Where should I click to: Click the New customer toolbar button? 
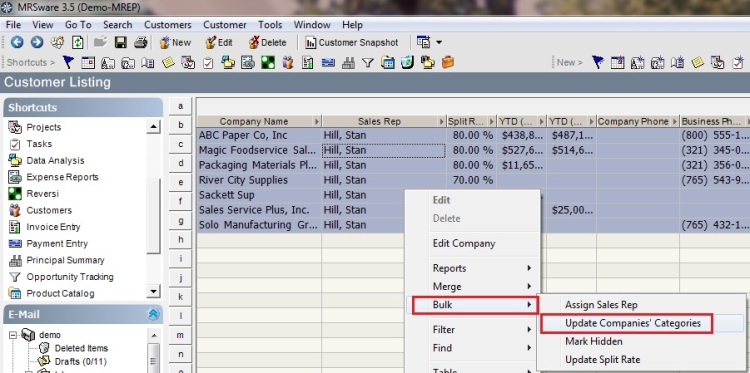coord(175,43)
